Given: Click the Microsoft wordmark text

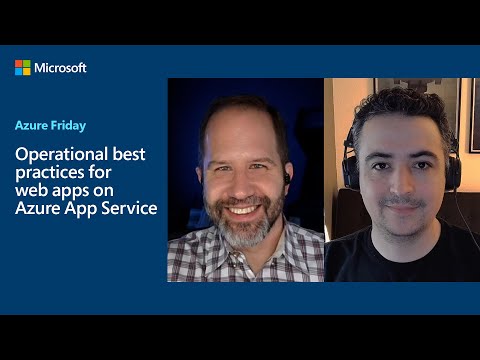Looking at the screenshot, I should click(60, 68).
